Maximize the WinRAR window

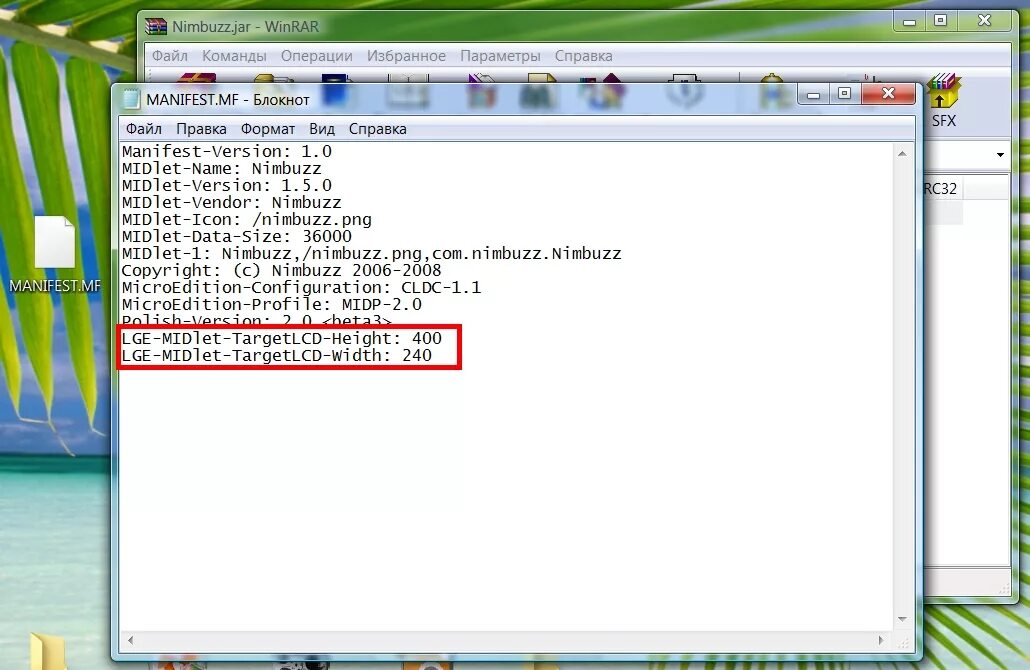(941, 21)
